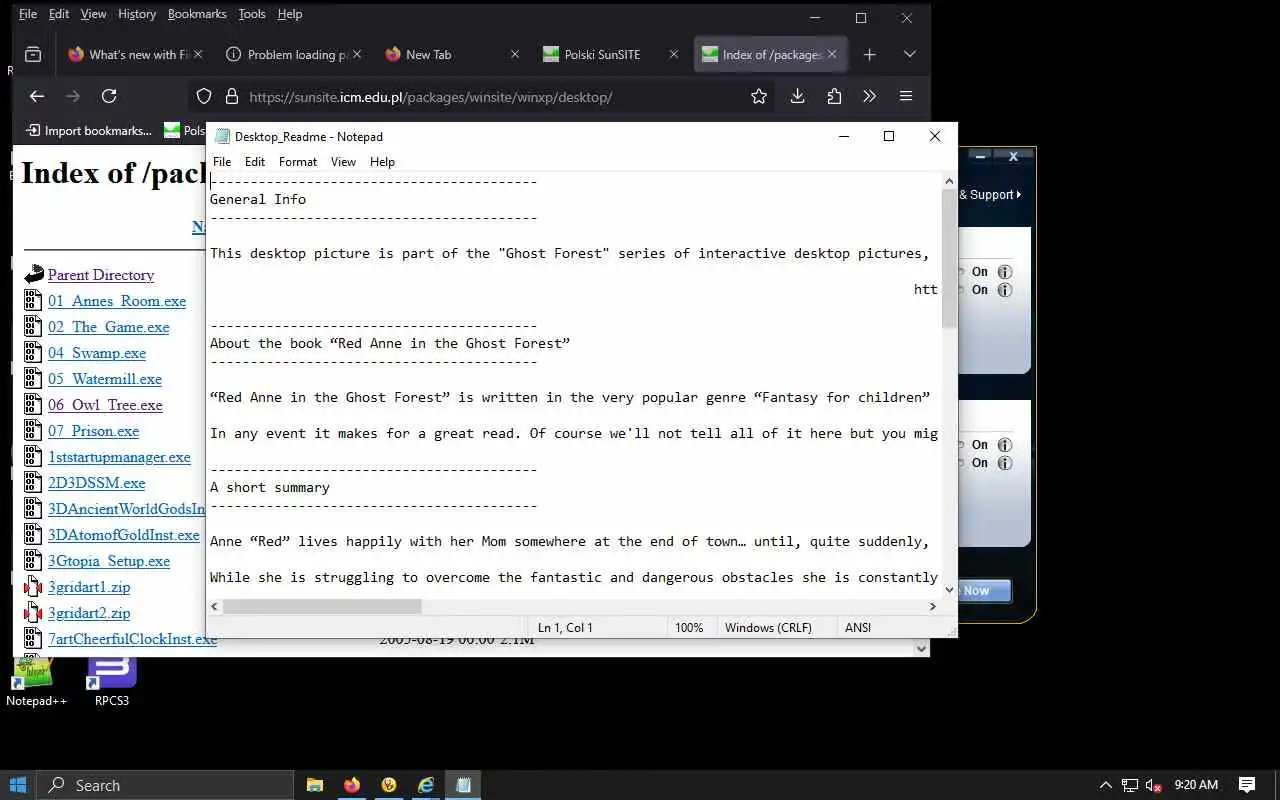Screen dimensions: 1280x800
Task: Expand Firefox toolbar overflow chevrons
Action: (869, 96)
